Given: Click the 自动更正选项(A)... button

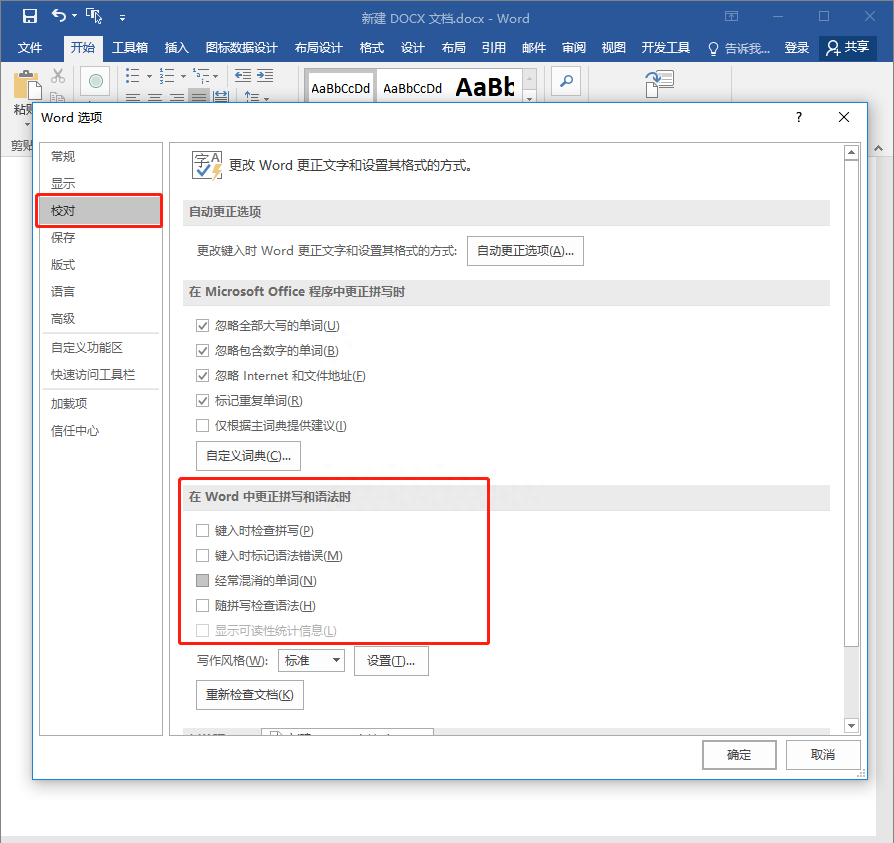Looking at the screenshot, I should point(525,251).
